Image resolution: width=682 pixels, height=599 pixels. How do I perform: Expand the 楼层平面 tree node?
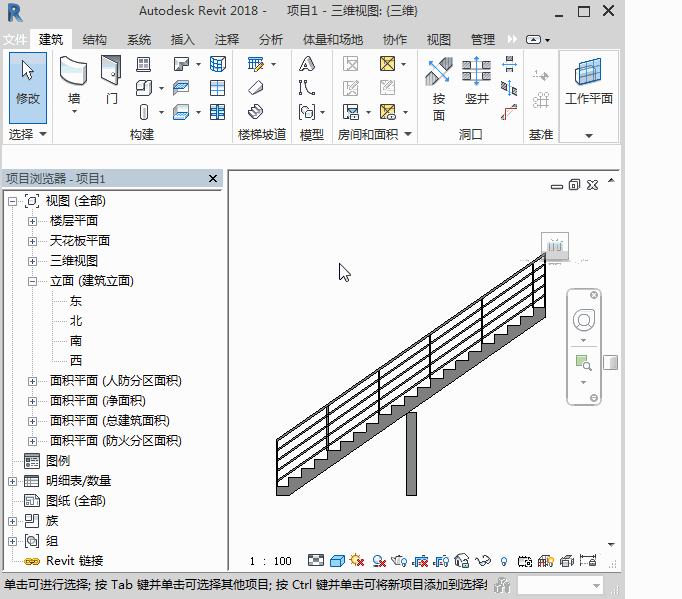click(x=32, y=221)
